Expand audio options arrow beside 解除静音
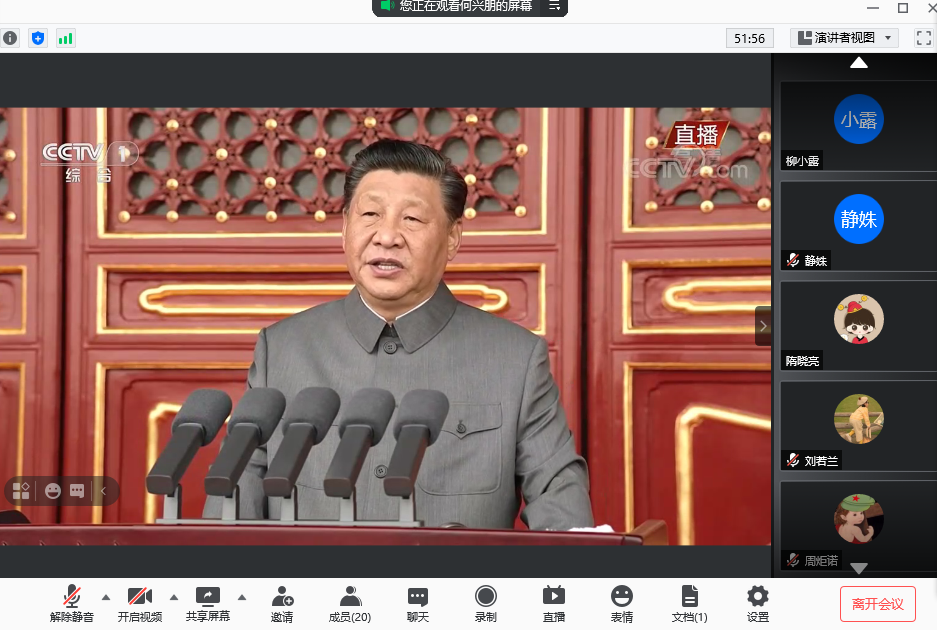Screen dimensions: 937x630 point(106,597)
